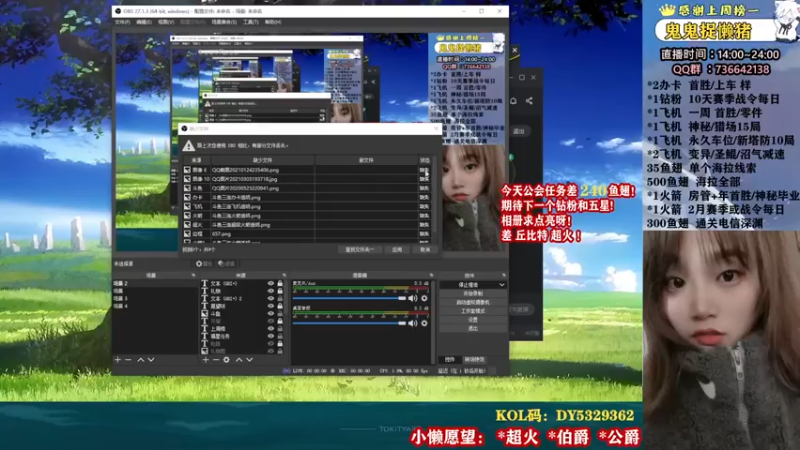Add a new scene with the plus icon
This screenshot has height=450, width=800.
[118, 360]
